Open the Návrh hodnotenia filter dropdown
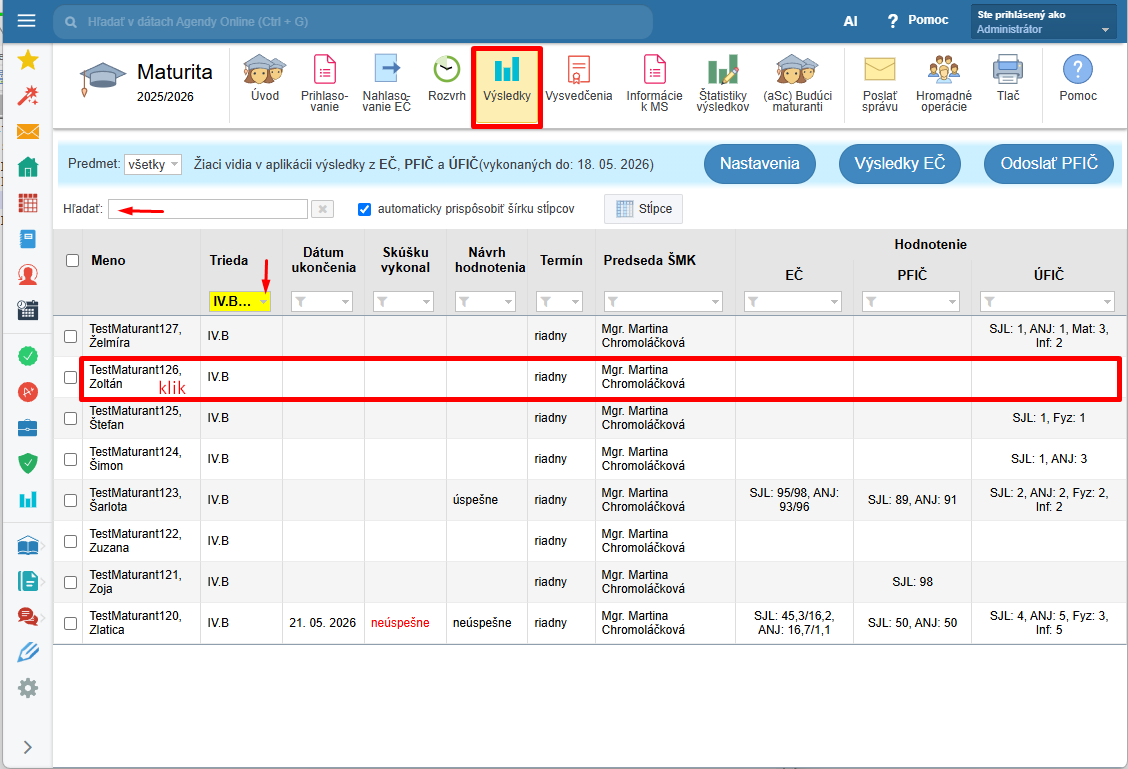The height and width of the screenshot is (769, 1128). [486, 301]
